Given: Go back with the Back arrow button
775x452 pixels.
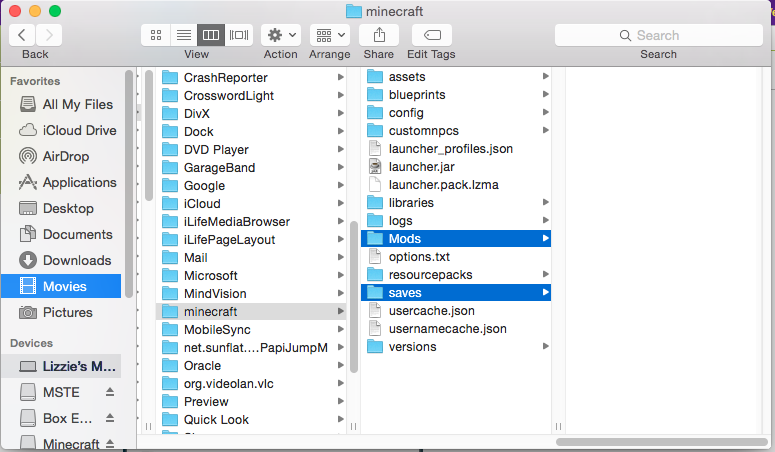Looking at the screenshot, I should pos(22,35).
